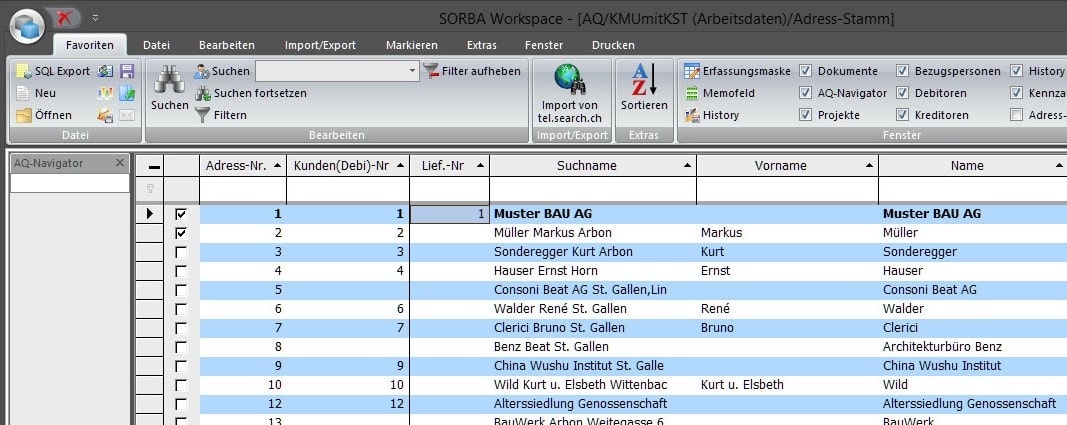Image resolution: width=1067 pixels, height=425 pixels.
Task: Close the AQ-Navigator panel
Action: click(x=120, y=163)
